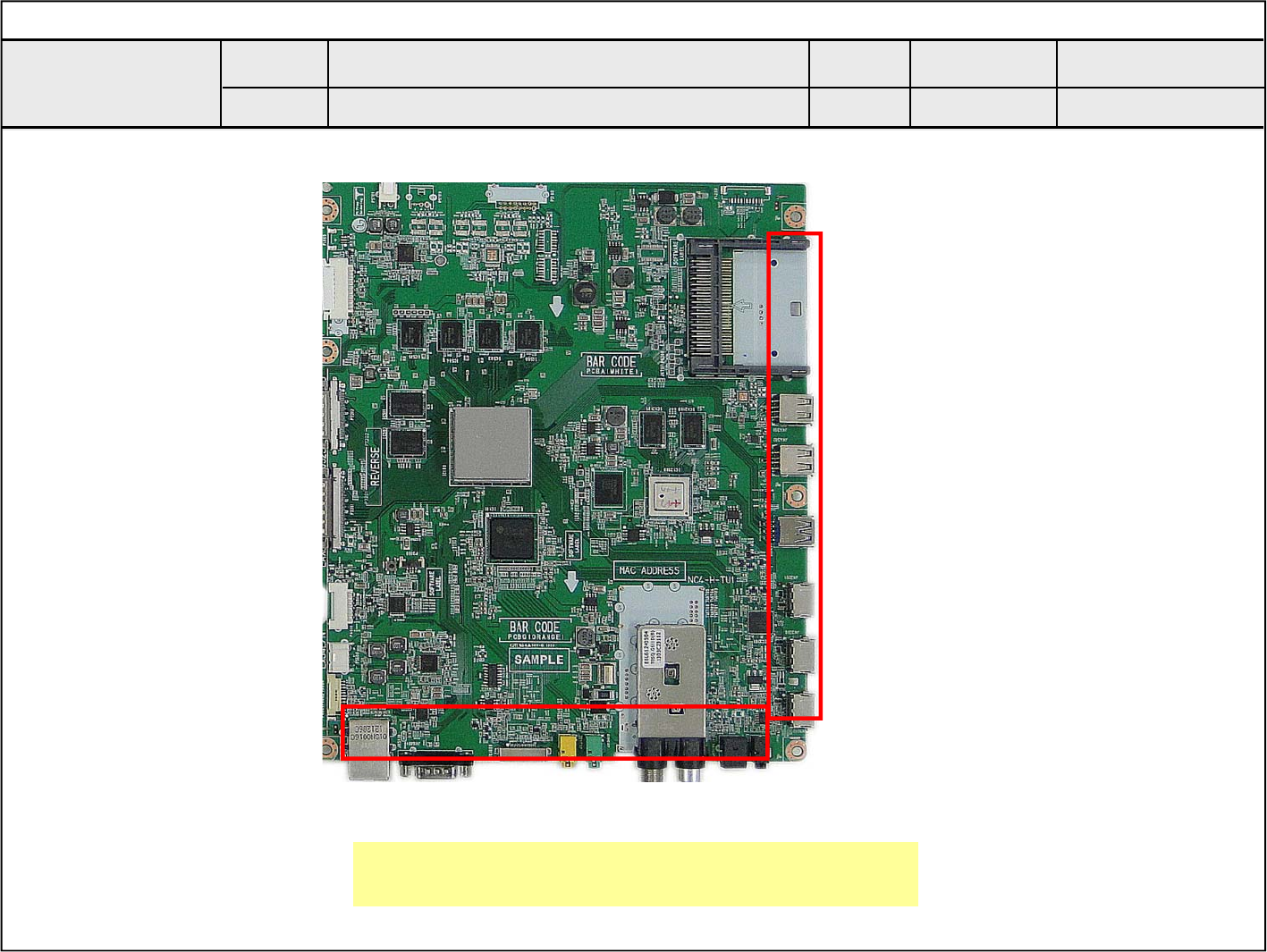Select the large silver heatsink chip
Screen dimensions: 1267x952
pos(490,445)
